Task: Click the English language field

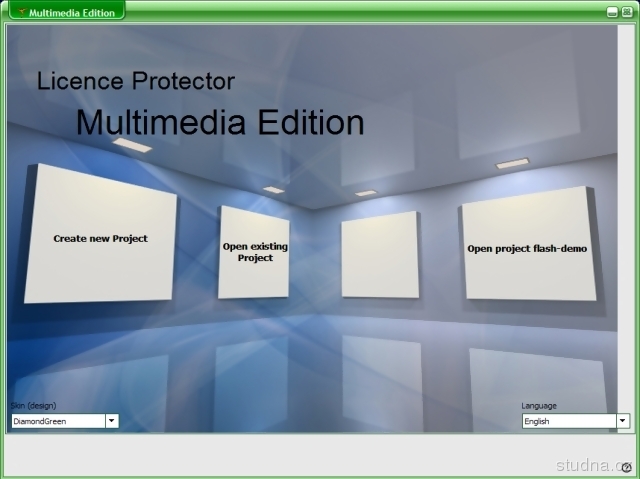Action: [569, 421]
